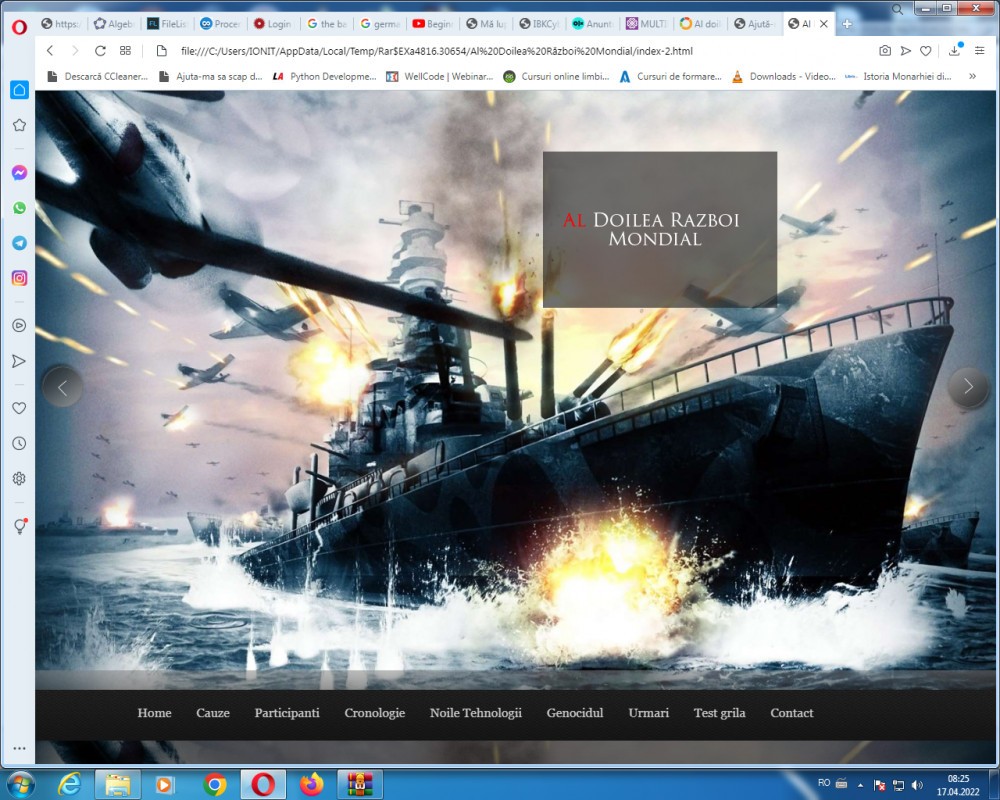The width and height of the screenshot is (1000, 800).
Task: Open the Urmari navigation link
Action: click(x=649, y=713)
